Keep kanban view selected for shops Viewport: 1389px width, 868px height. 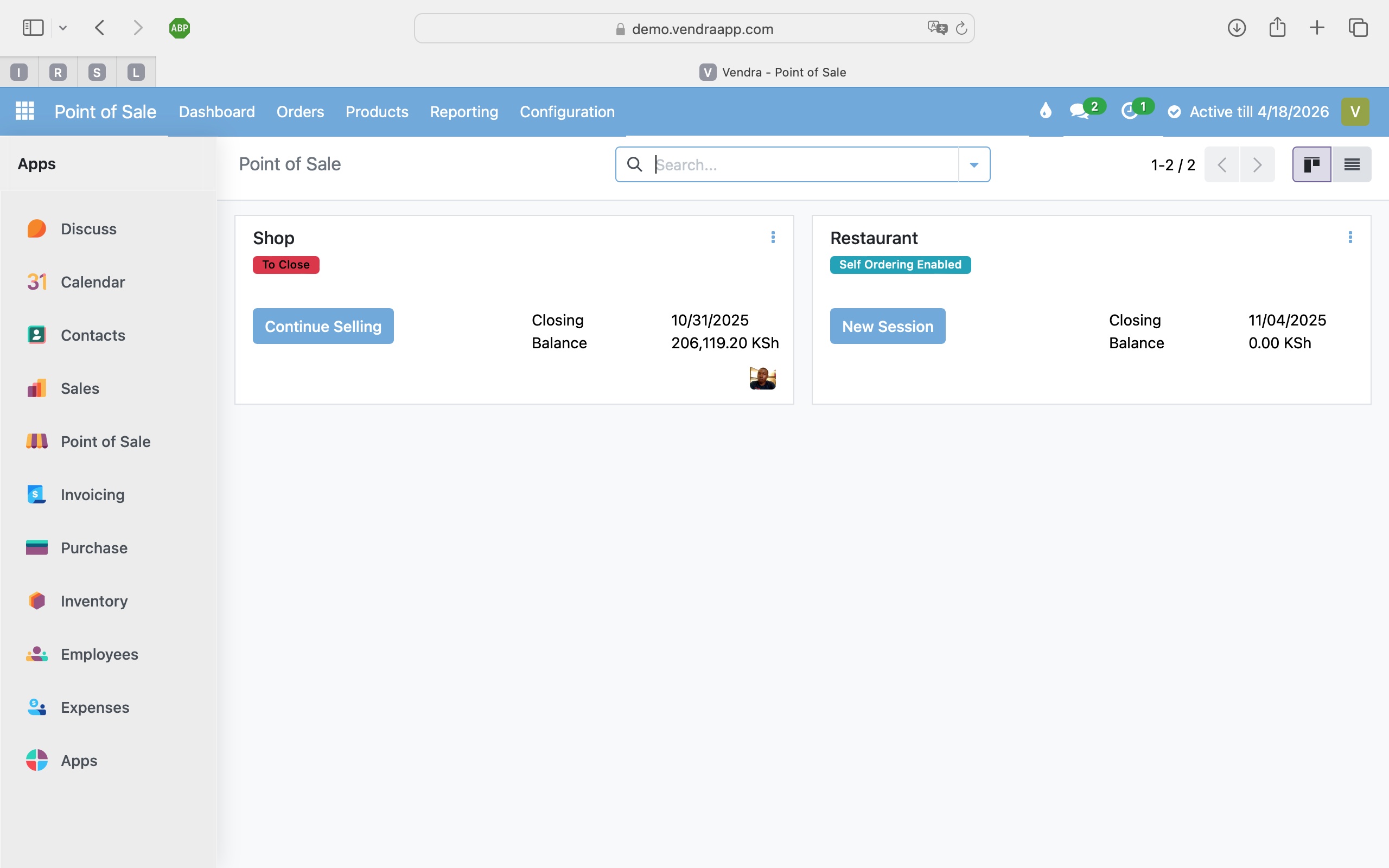(x=1312, y=164)
